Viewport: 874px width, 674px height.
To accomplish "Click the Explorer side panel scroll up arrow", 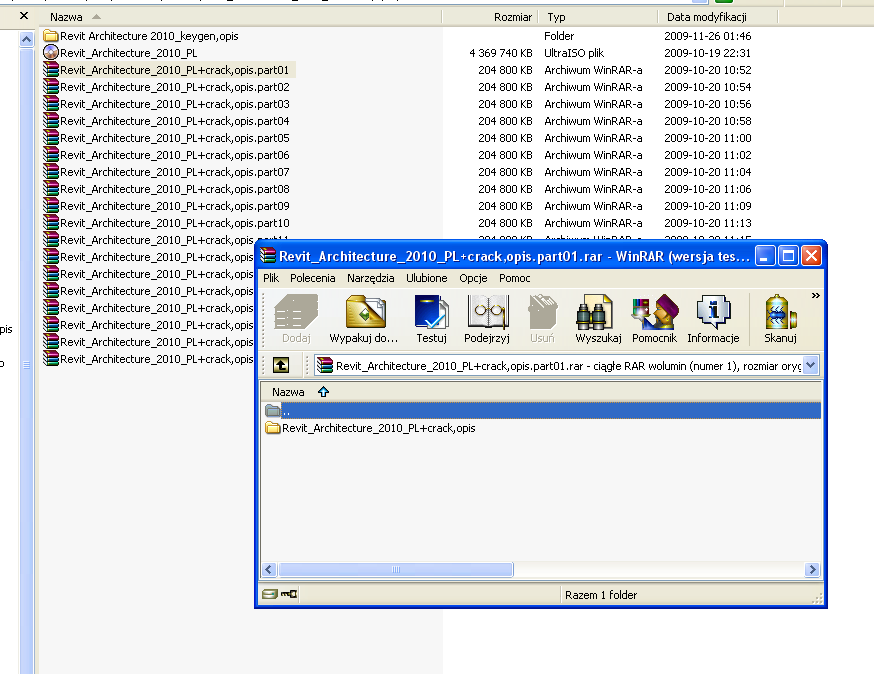I will [26, 39].
